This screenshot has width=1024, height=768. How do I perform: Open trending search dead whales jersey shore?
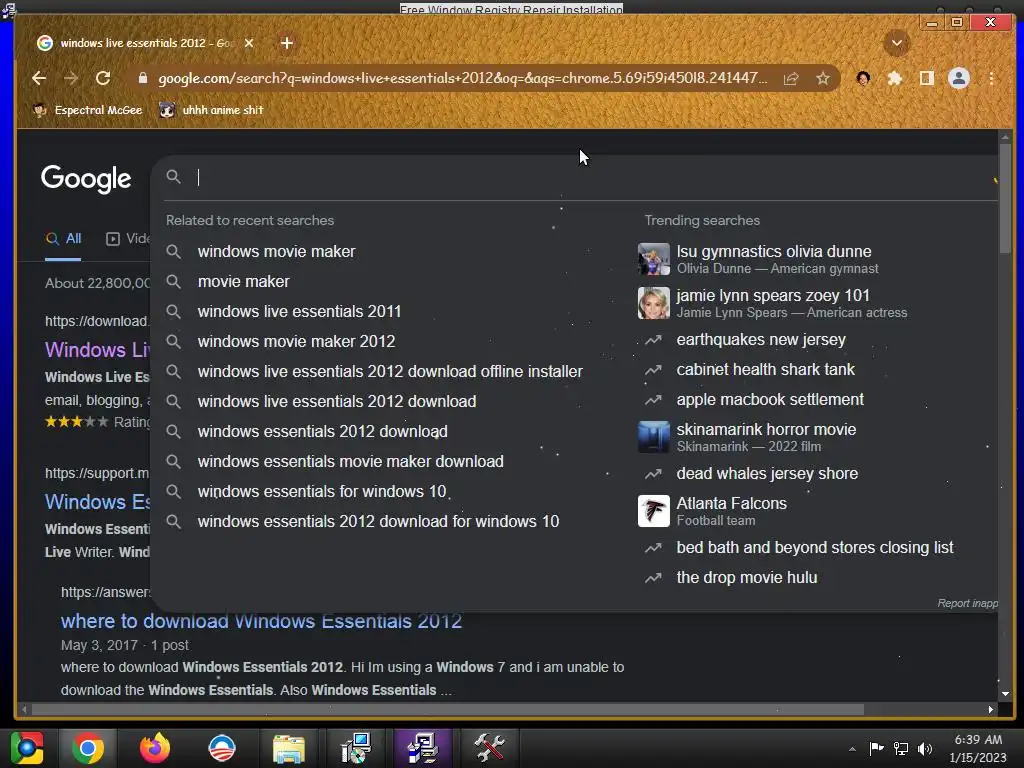click(x=767, y=473)
